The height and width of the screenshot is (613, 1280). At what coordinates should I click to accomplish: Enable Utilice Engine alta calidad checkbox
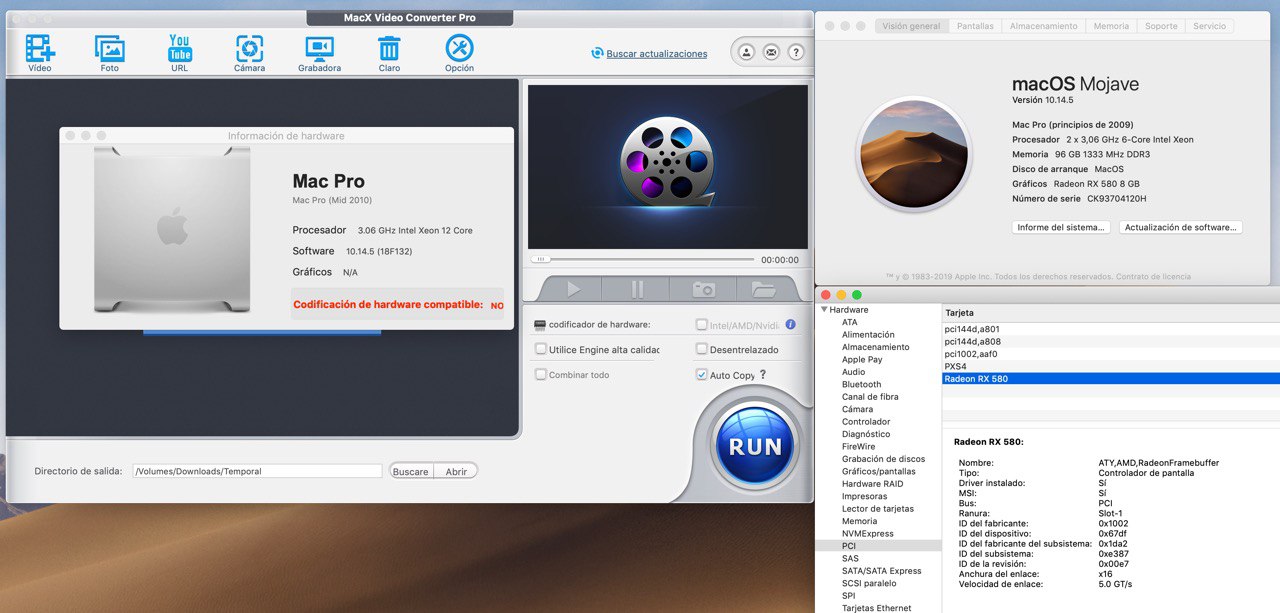pyautogui.click(x=541, y=349)
